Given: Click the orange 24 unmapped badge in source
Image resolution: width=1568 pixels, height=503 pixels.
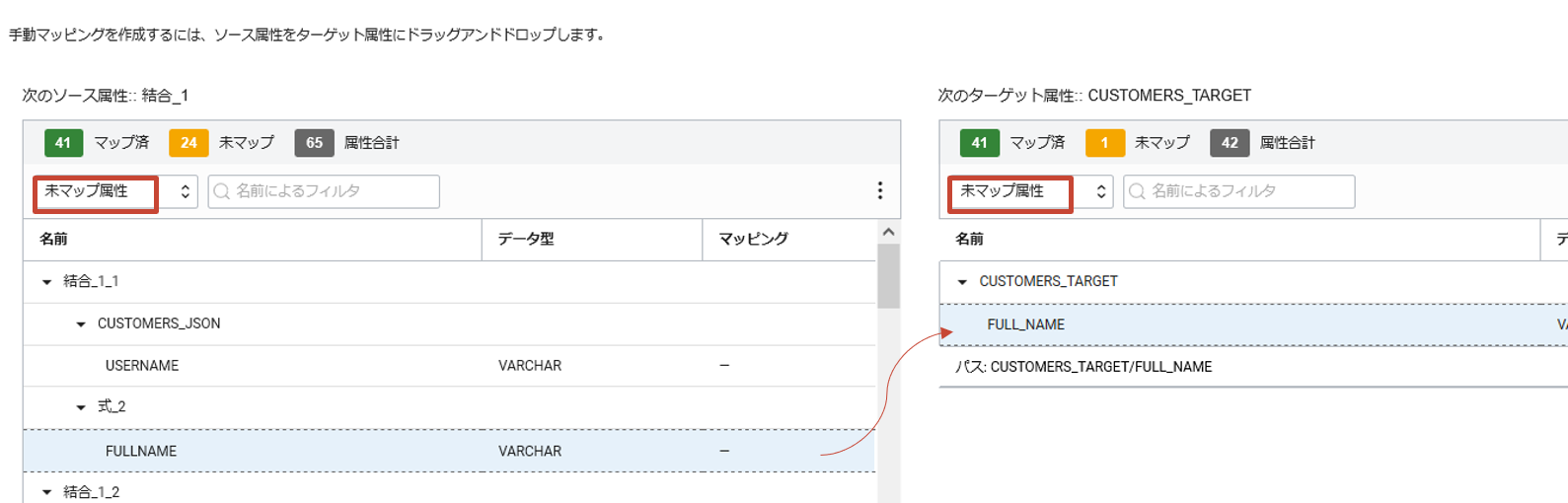Looking at the screenshot, I should 188,143.
